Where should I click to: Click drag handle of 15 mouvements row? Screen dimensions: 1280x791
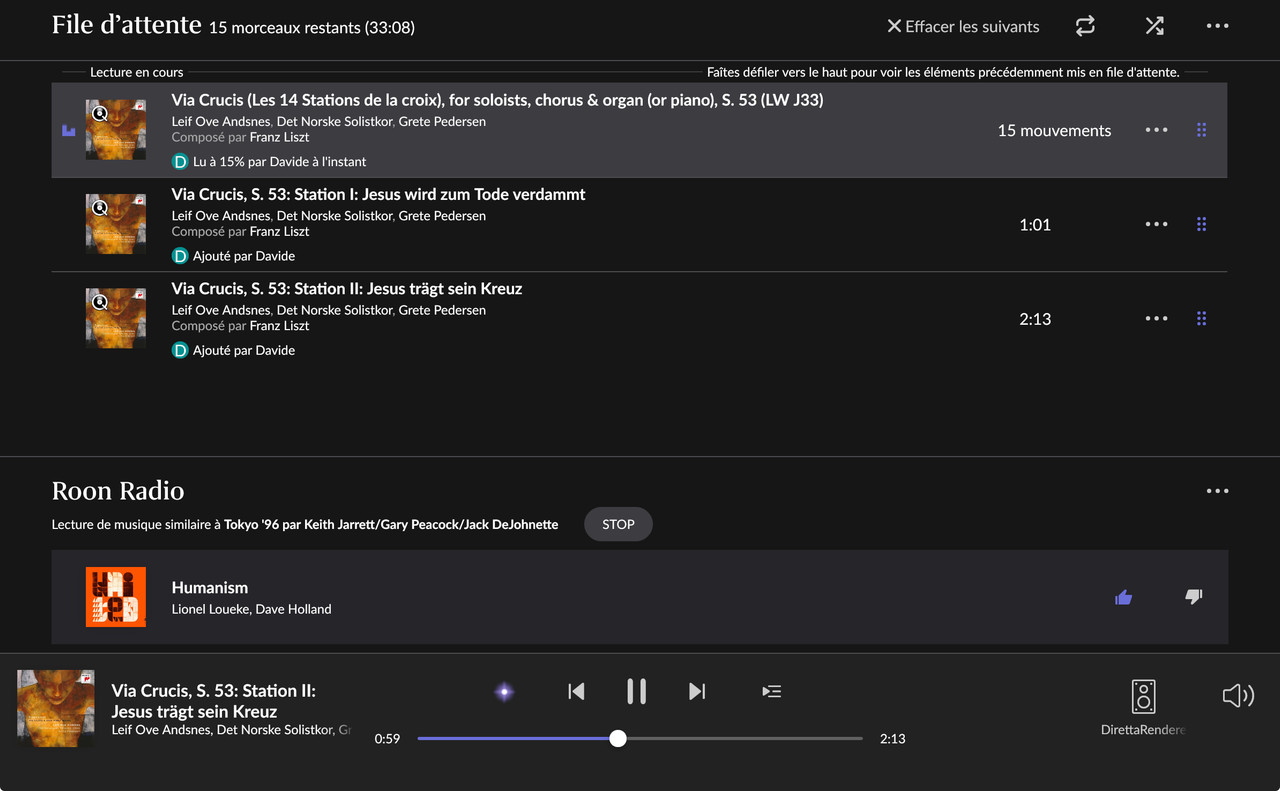point(1201,130)
